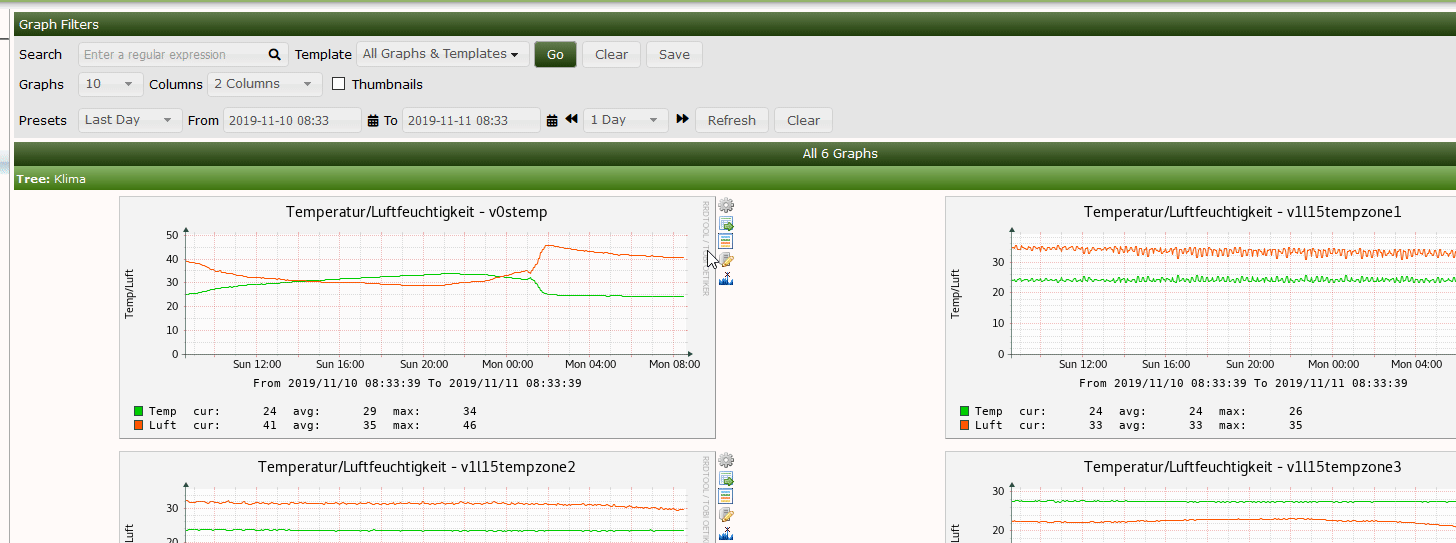Toggle the Thumbnails checkbox
The image size is (1456, 543).
coord(338,84)
